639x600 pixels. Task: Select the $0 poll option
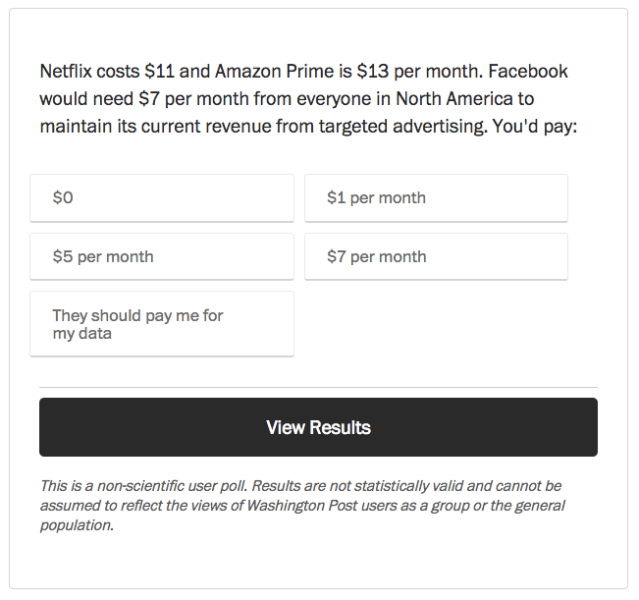tap(161, 198)
